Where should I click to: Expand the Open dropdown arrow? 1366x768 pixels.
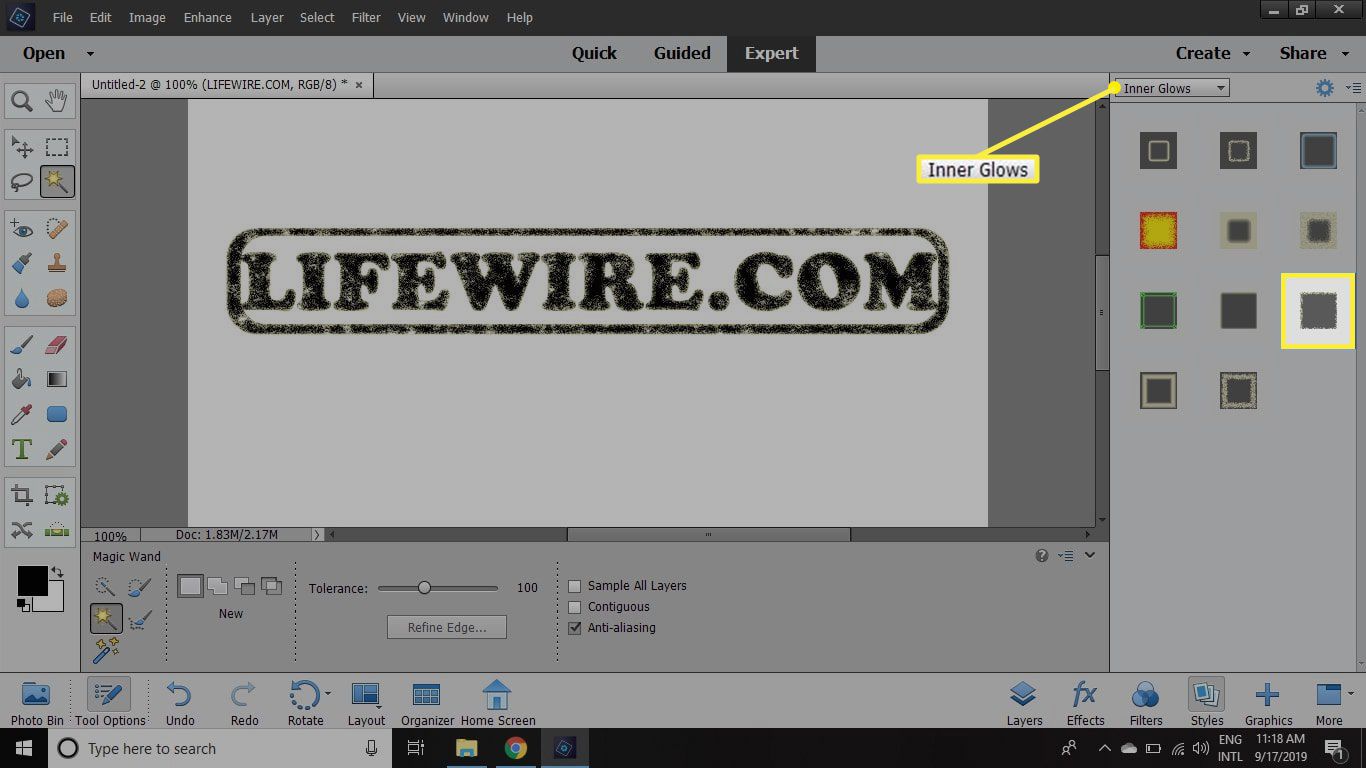coord(90,54)
